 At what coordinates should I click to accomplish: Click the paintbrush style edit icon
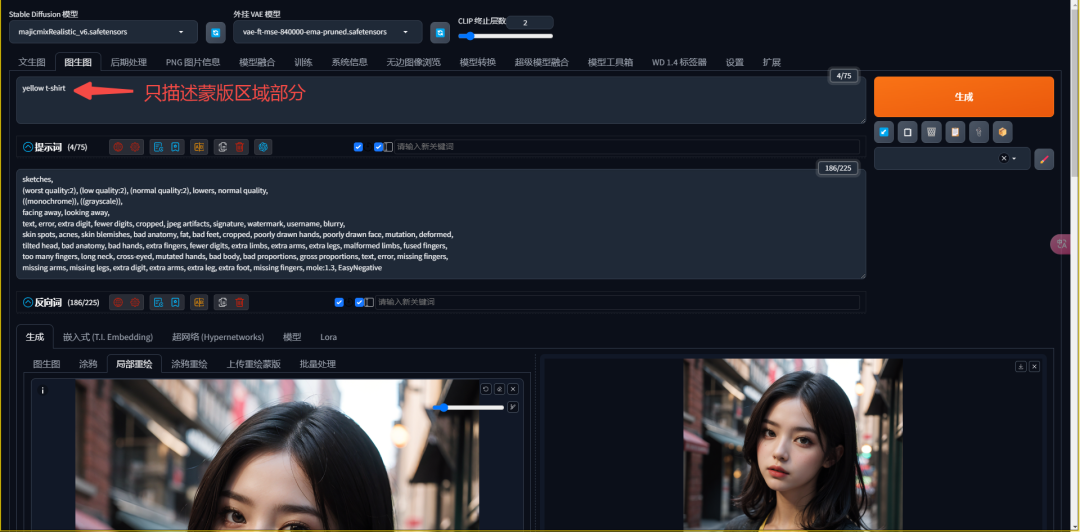[x=1043, y=159]
